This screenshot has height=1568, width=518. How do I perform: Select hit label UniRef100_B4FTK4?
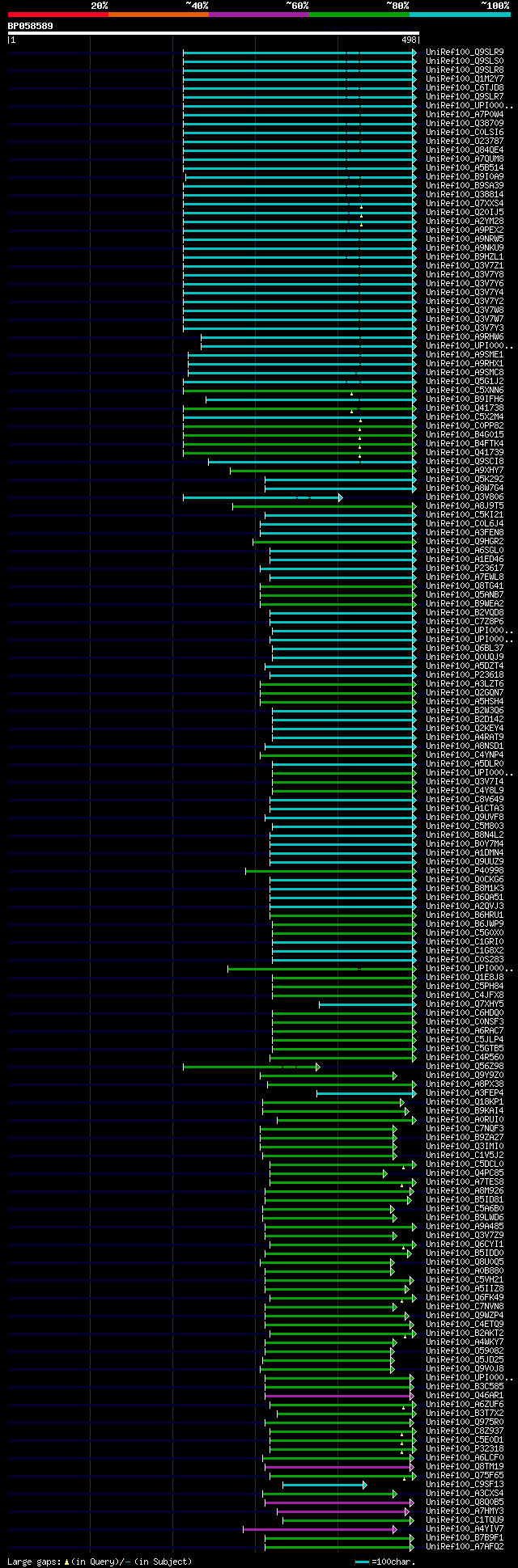(x=465, y=443)
